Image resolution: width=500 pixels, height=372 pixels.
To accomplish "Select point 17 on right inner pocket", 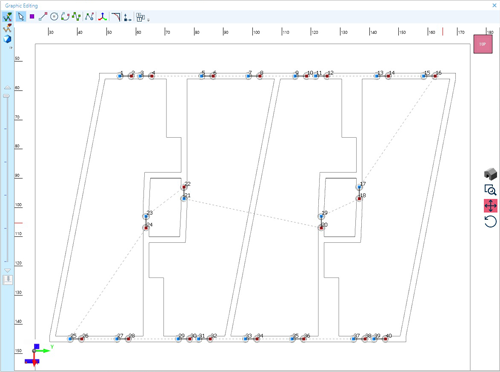I will pos(359,187).
